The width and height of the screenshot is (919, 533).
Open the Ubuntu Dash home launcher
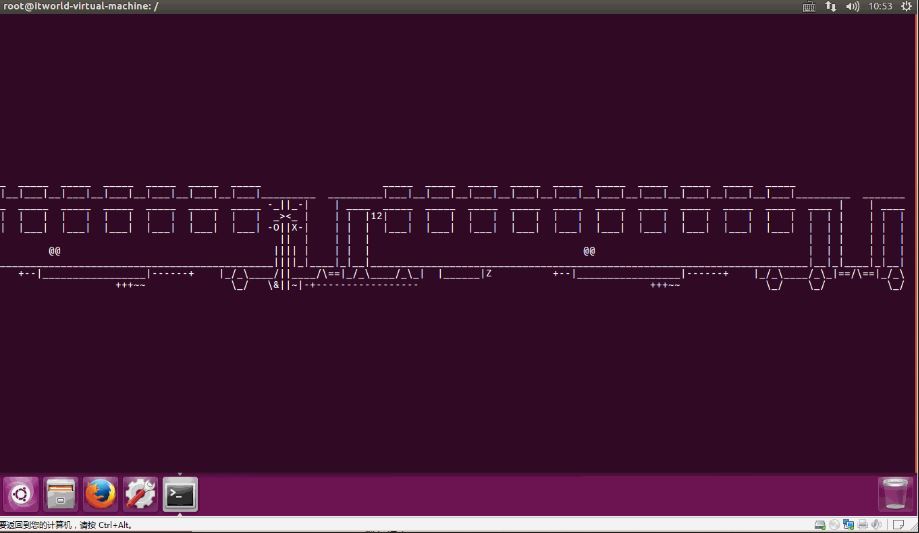coord(21,494)
